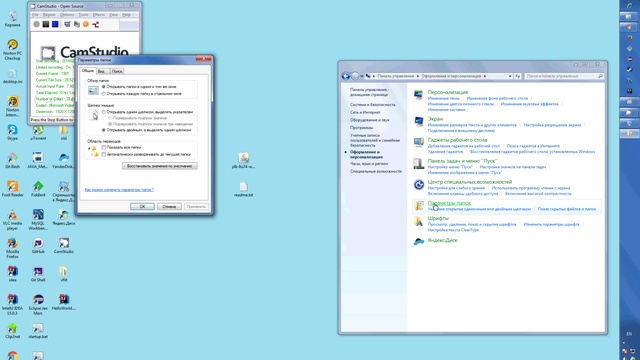Open the Options menu in CamStudio
This screenshot has height=360, width=640.
(x=67, y=15)
